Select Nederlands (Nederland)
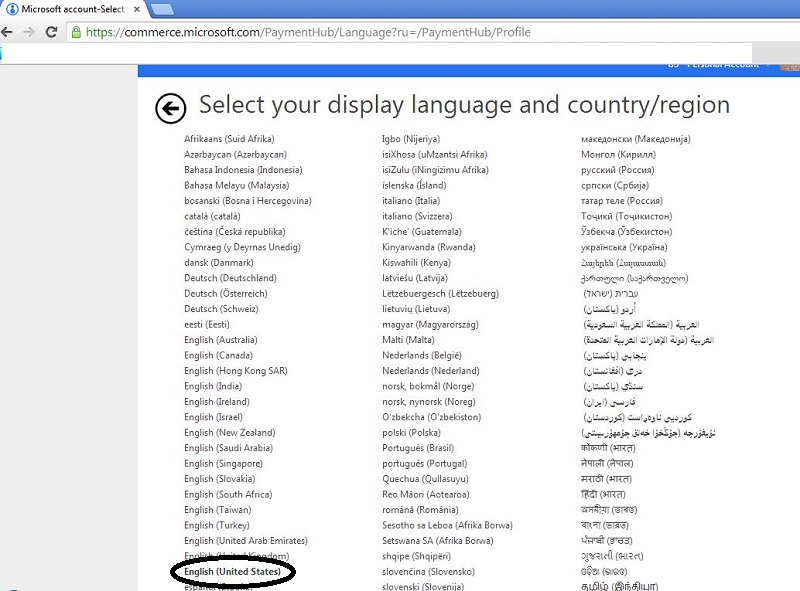Image resolution: width=800 pixels, height=591 pixels. coord(431,371)
